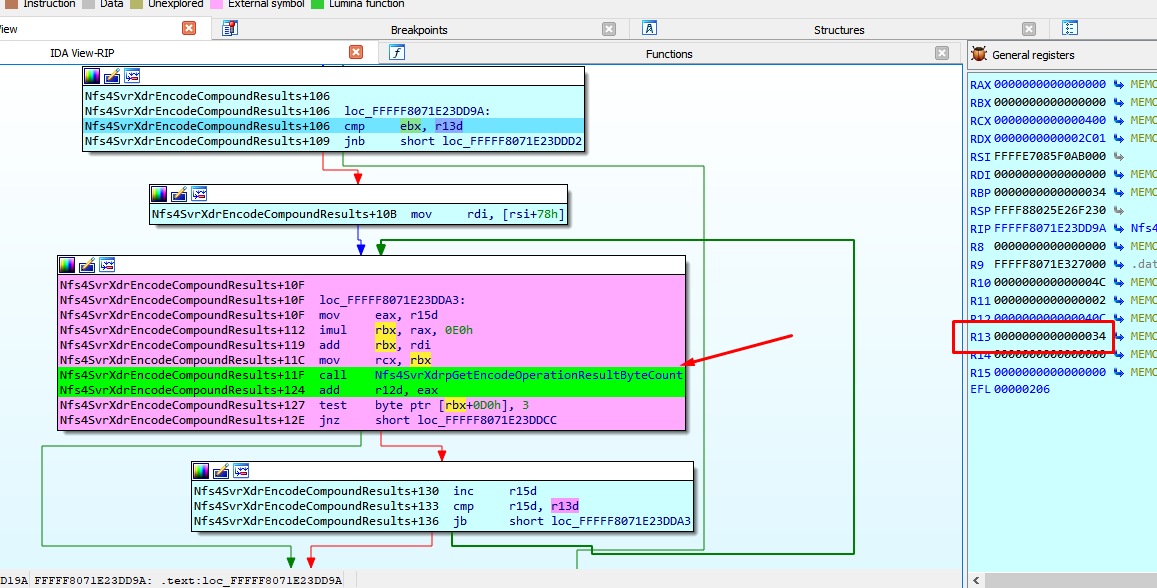Click pencil edit icon on loc_FFFFF8071E23DDA3 block
This screenshot has height=588, width=1157.
pos(87,265)
